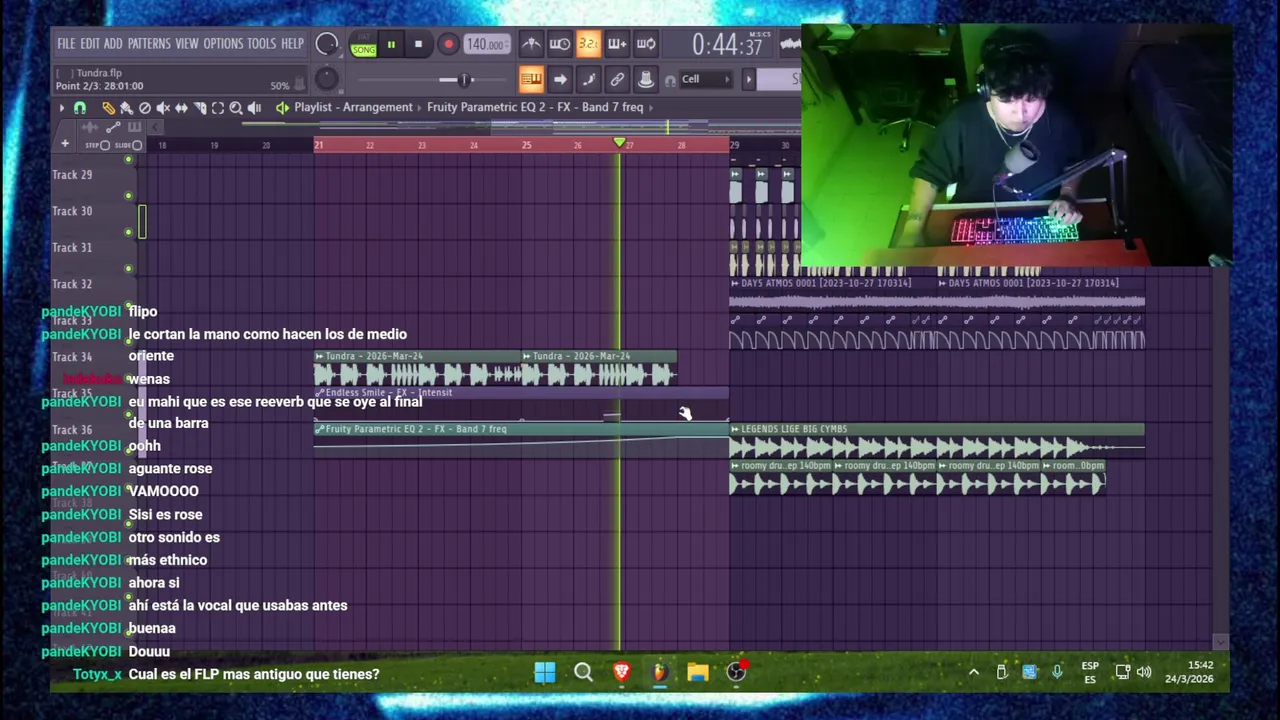Open the FILE menu

(x=66, y=44)
